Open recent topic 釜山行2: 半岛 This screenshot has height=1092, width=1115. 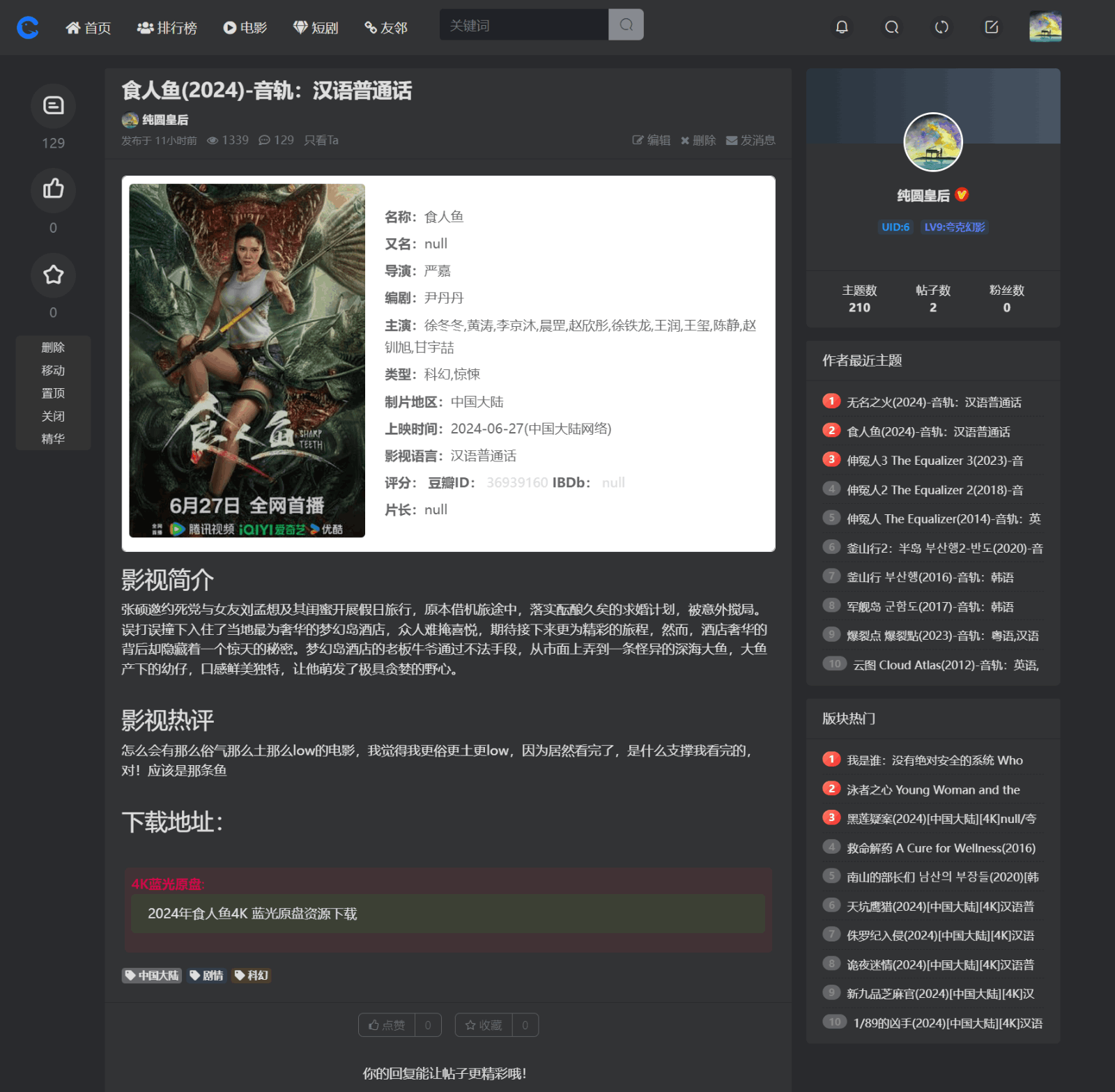pyautogui.click(x=944, y=548)
